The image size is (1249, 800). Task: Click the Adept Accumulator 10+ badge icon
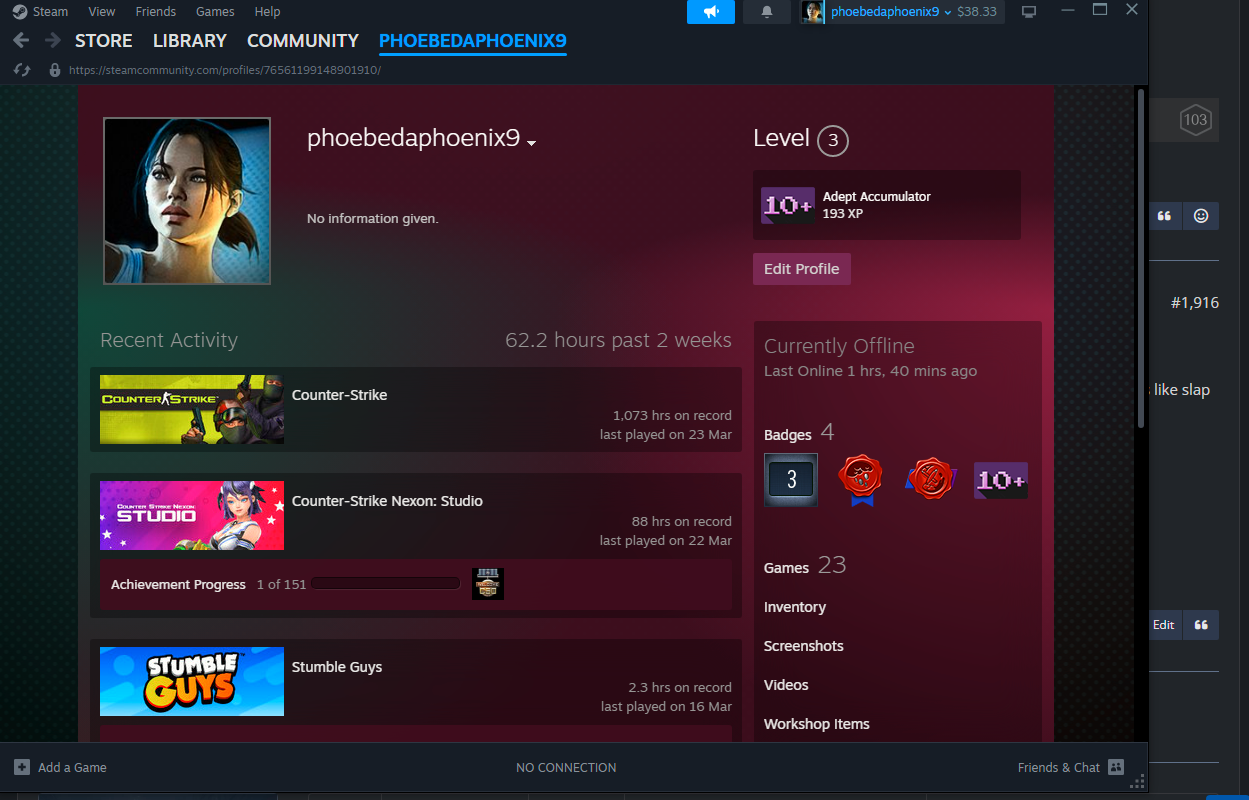787,205
